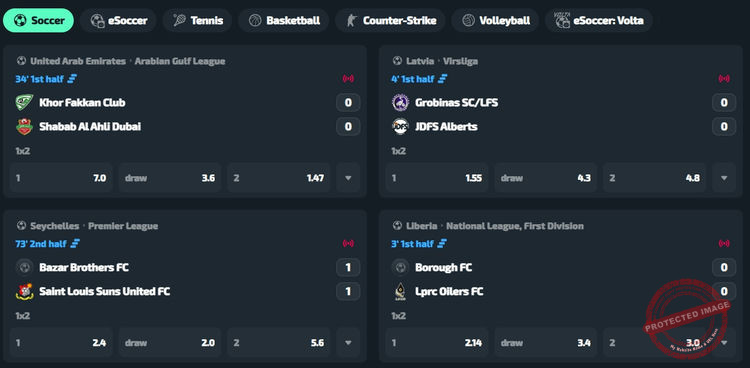Pick Bazar Brothers win at 2.4
This screenshot has height=368, width=750.
click(61, 343)
